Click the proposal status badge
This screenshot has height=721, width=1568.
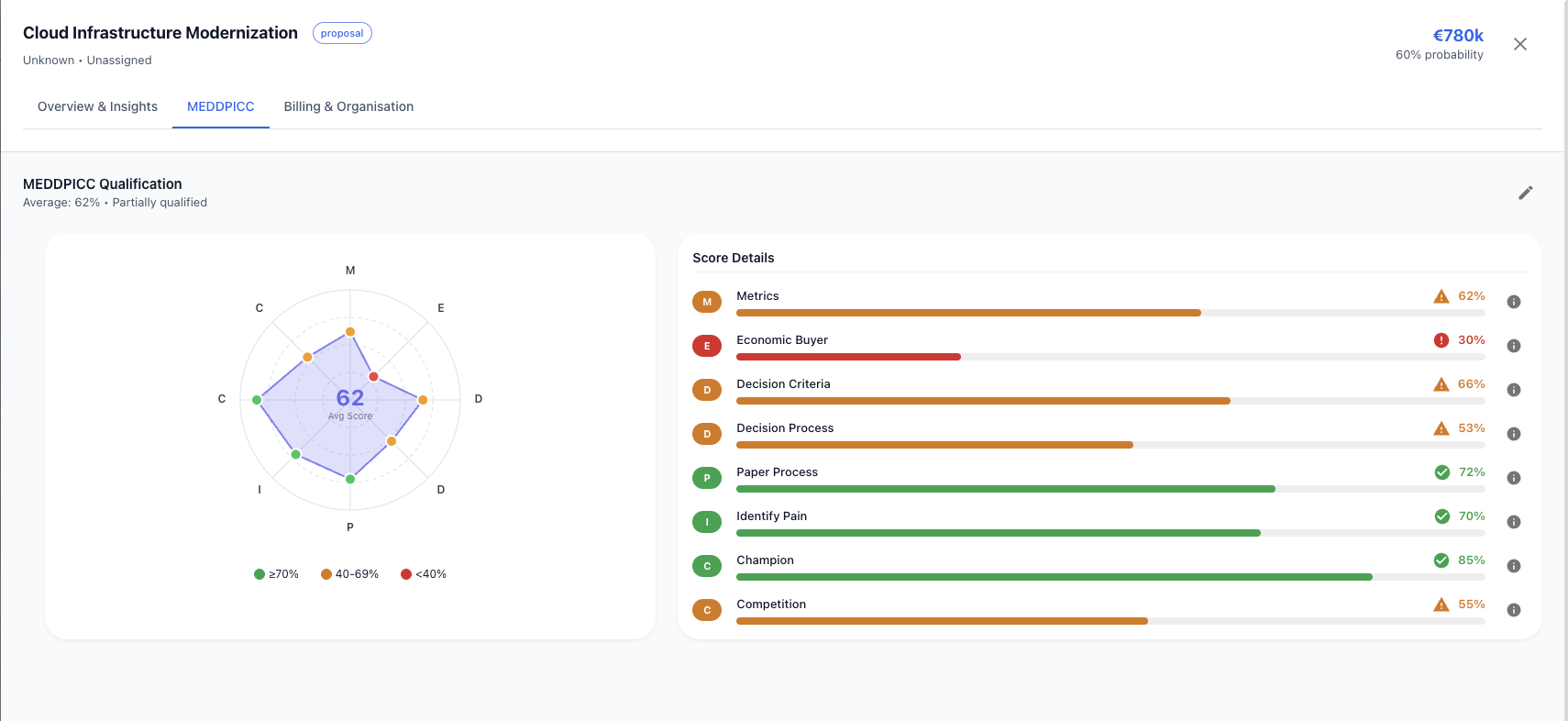[342, 33]
